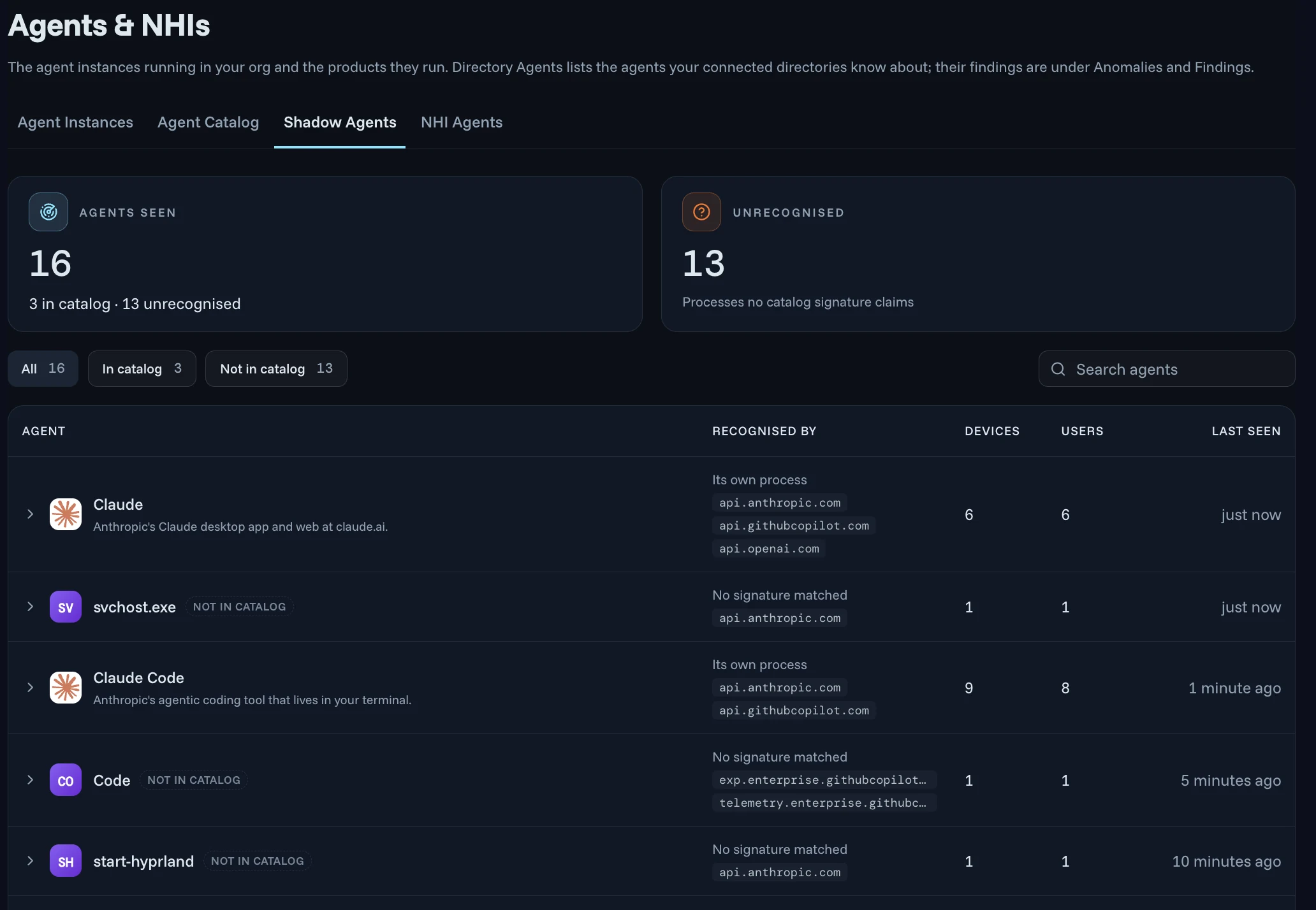This screenshot has height=910, width=1316.
Task: Sort by the Last Seen column header
Action: (x=1246, y=431)
